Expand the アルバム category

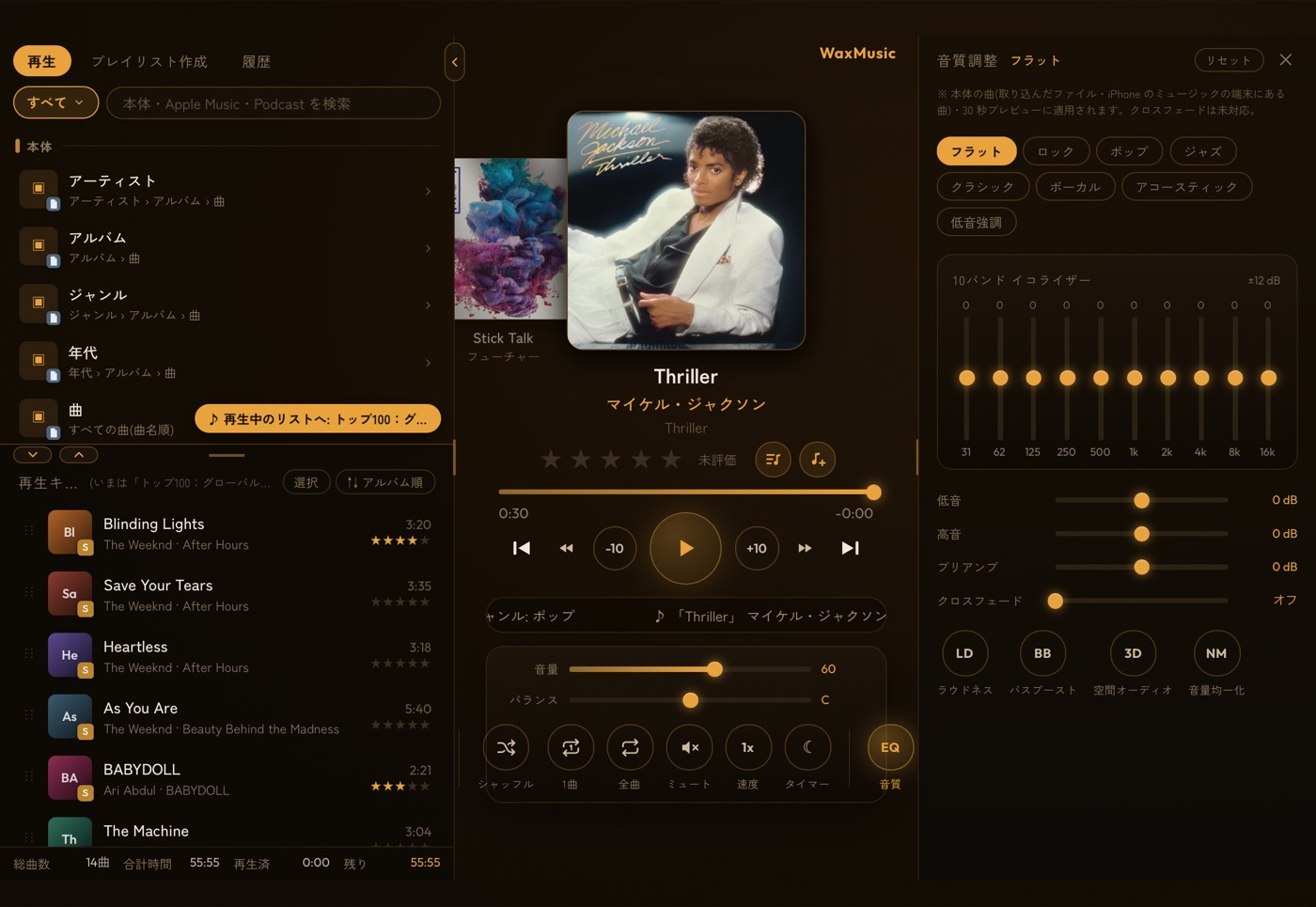226,247
